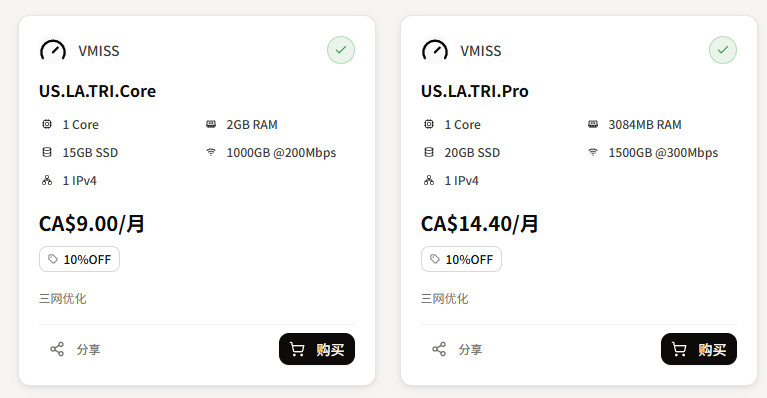Image resolution: width=767 pixels, height=398 pixels.
Task: Open the US.LA.TRI.Core plan title
Action: [x=97, y=91]
